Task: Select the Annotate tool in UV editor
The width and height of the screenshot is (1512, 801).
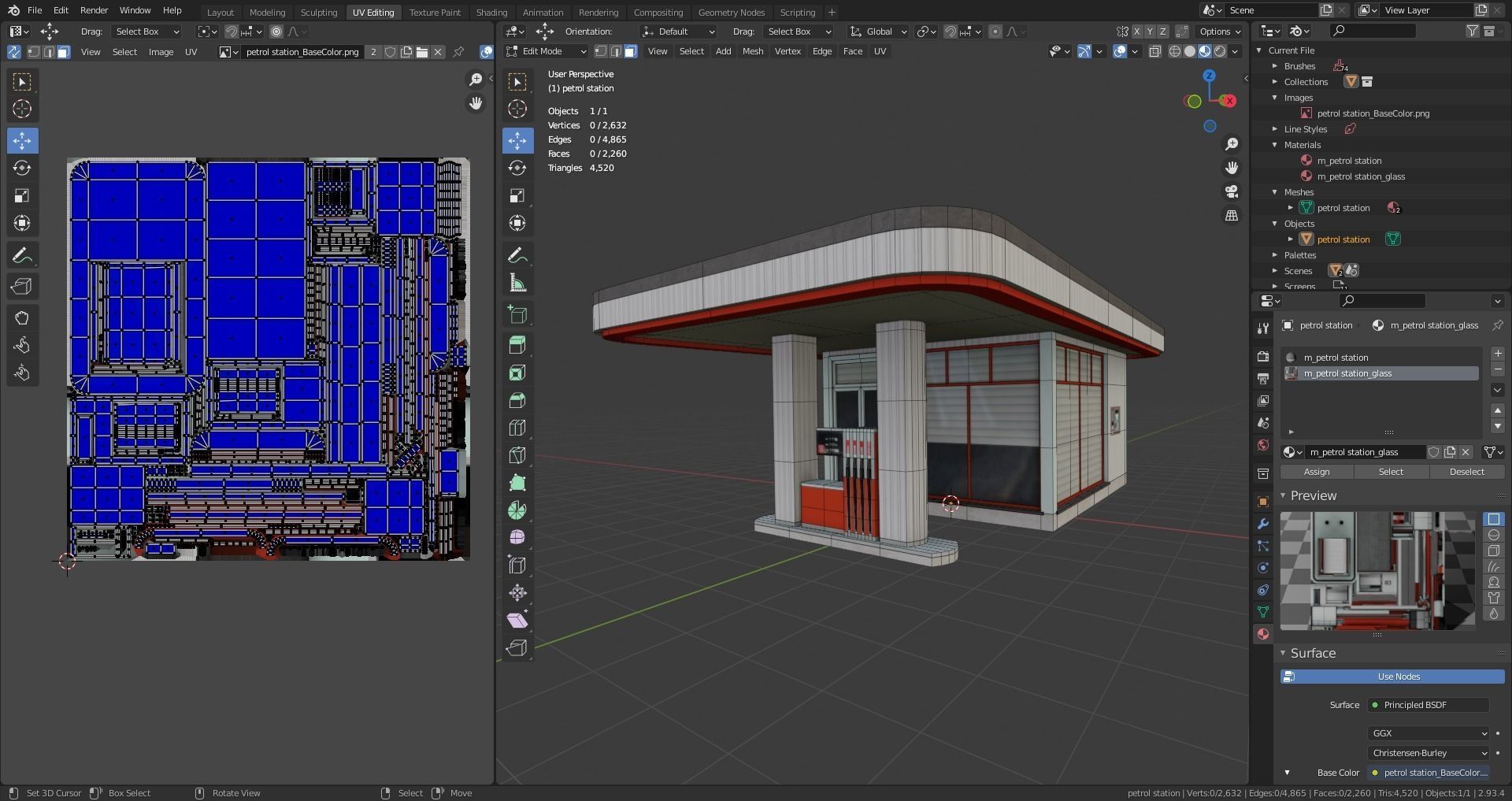Action: [22, 255]
